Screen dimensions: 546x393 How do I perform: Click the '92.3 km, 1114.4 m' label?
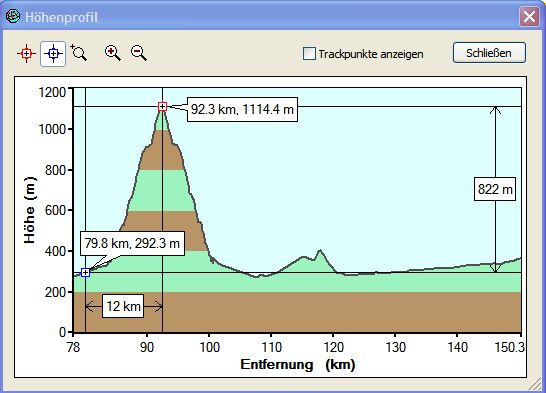242,109
